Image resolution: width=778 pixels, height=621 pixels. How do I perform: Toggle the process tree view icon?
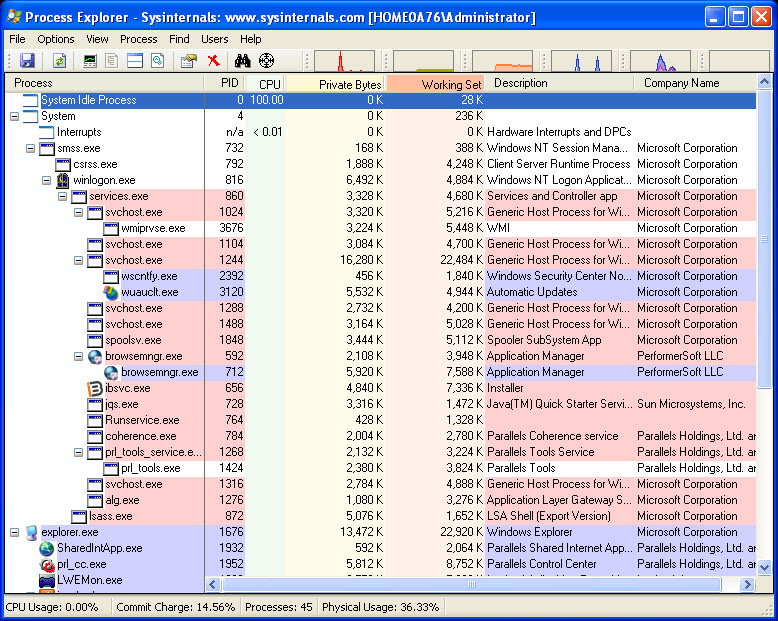[x=112, y=61]
